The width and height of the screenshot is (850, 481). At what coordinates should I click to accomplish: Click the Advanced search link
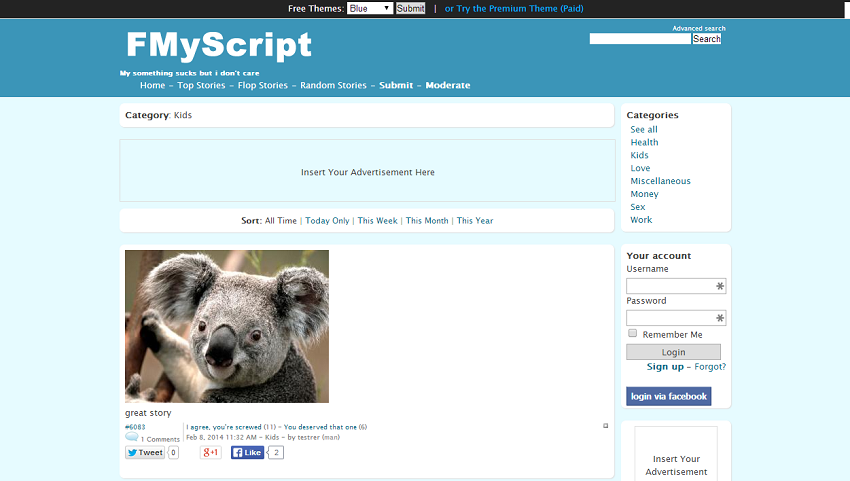[699, 28]
